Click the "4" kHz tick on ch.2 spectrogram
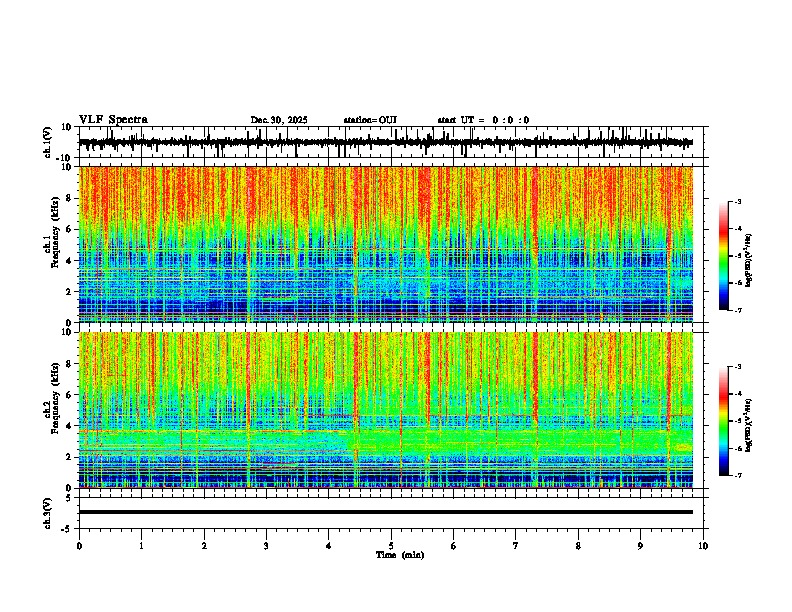 pyautogui.click(x=70, y=426)
